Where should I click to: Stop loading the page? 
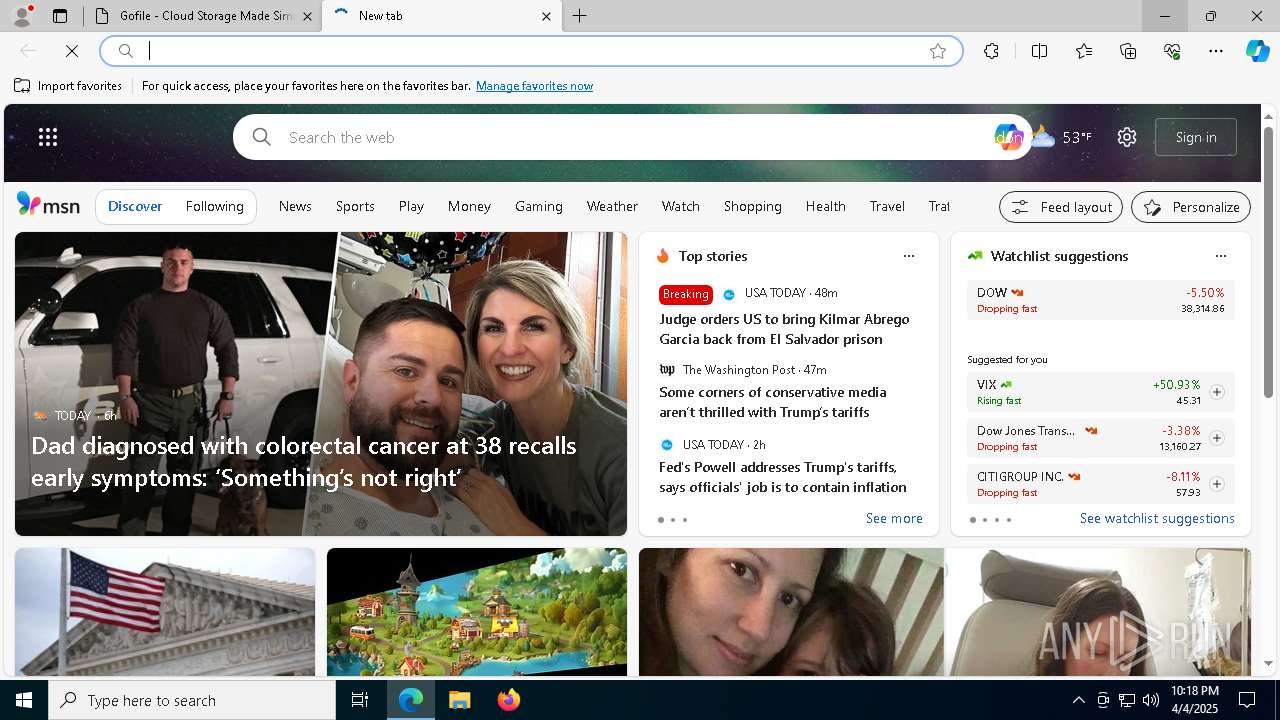[72, 51]
